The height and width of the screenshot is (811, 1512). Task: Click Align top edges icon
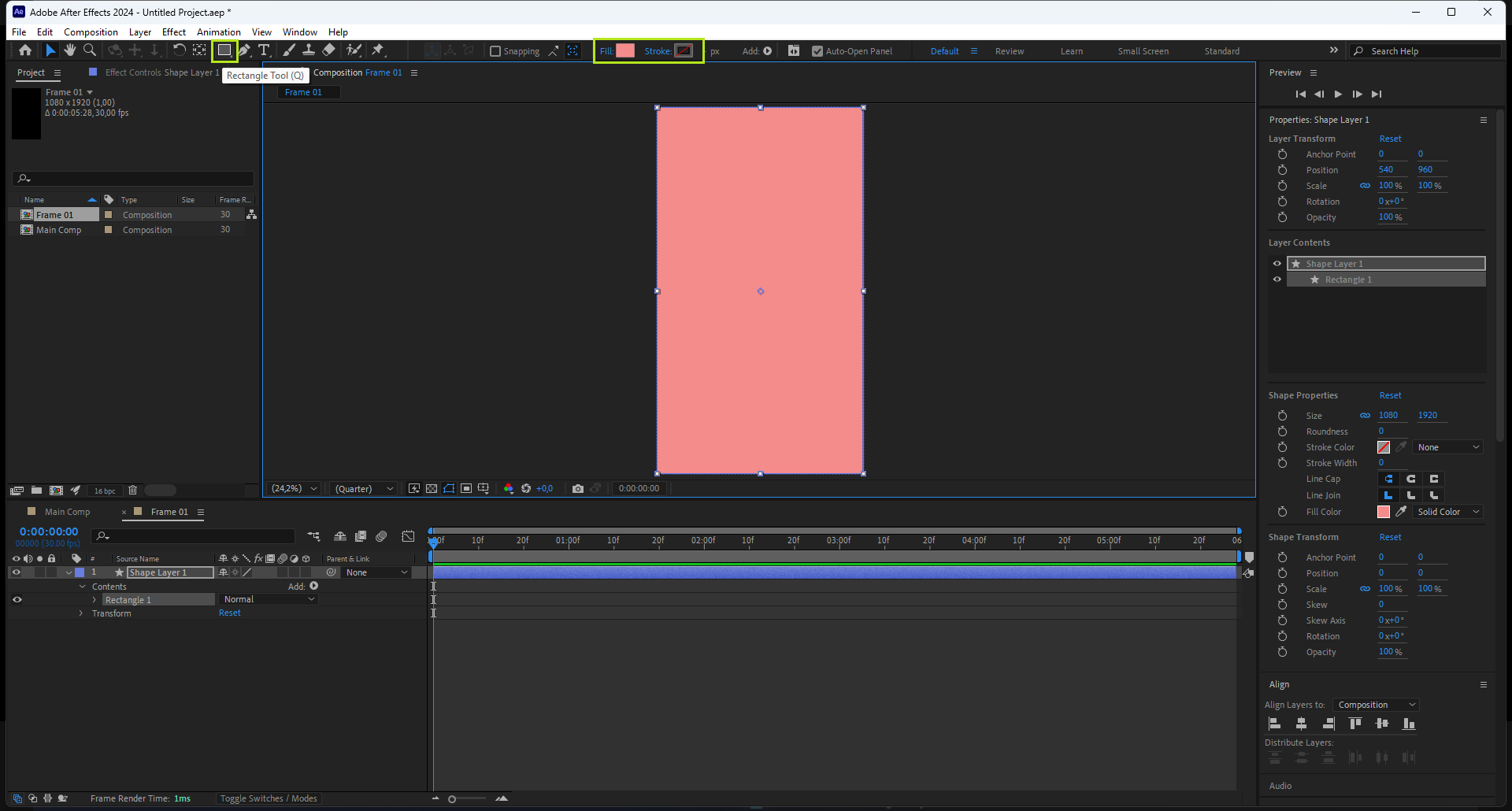coord(1355,724)
